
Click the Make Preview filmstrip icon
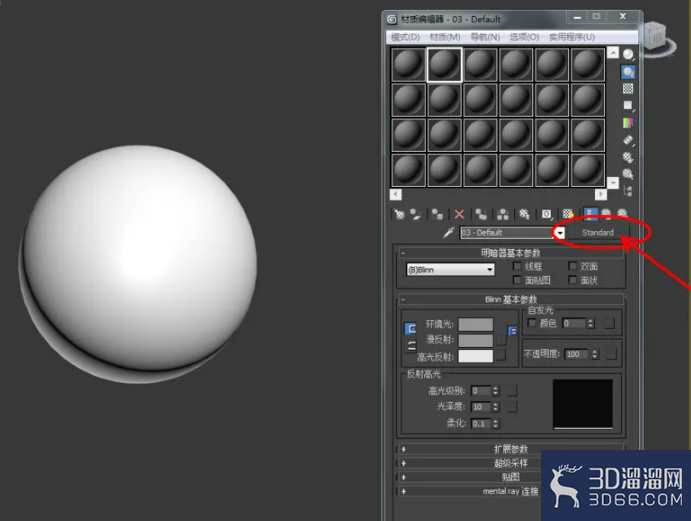click(x=628, y=140)
